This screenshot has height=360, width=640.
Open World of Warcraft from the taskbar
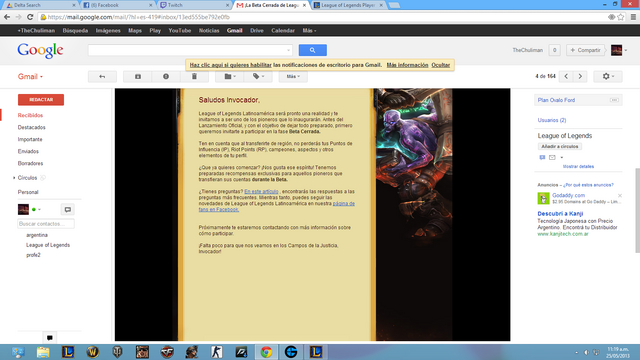pos(93,352)
